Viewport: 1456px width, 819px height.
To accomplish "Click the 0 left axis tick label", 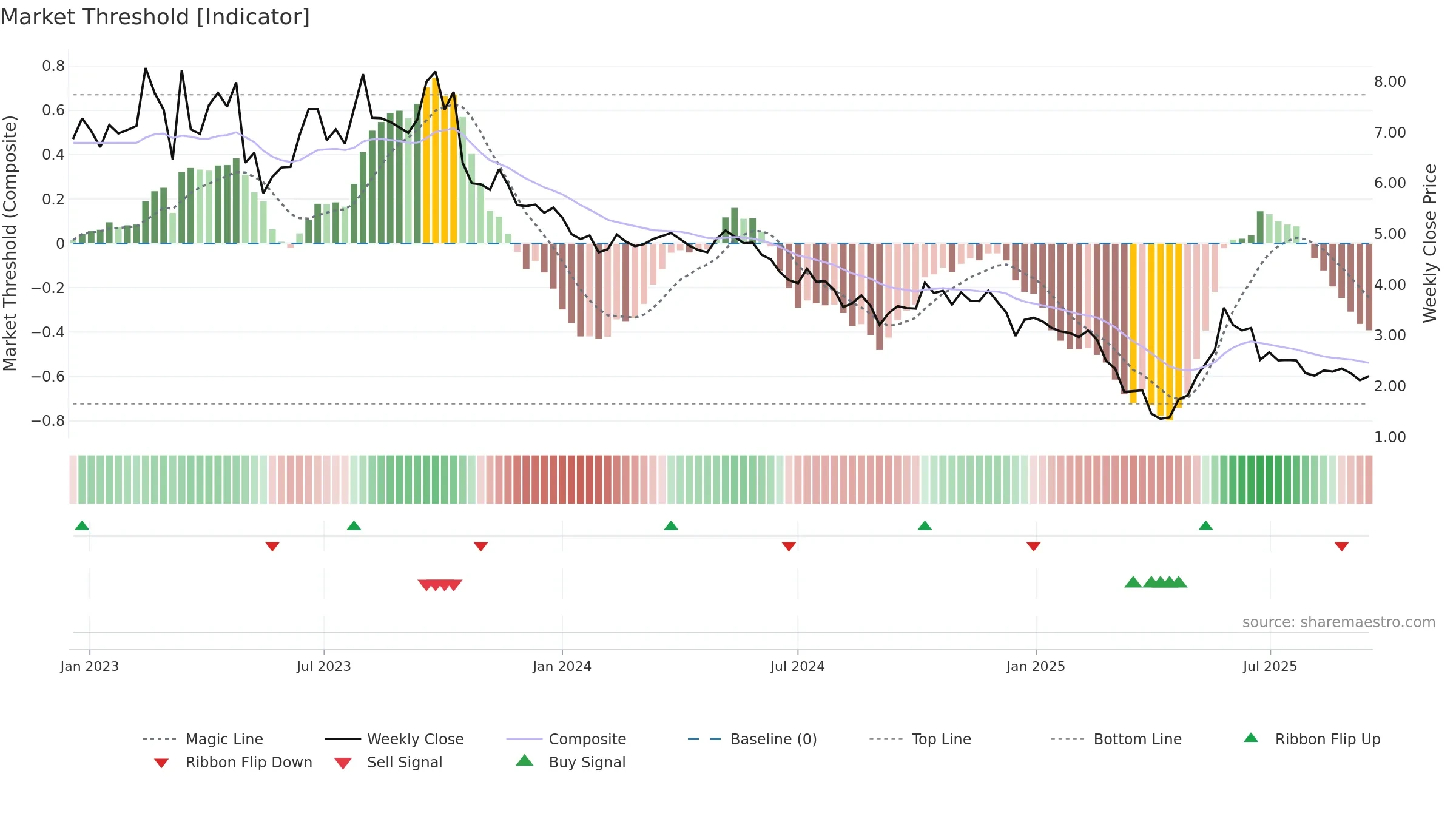I will pyautogui.click(x=60, y=243).
